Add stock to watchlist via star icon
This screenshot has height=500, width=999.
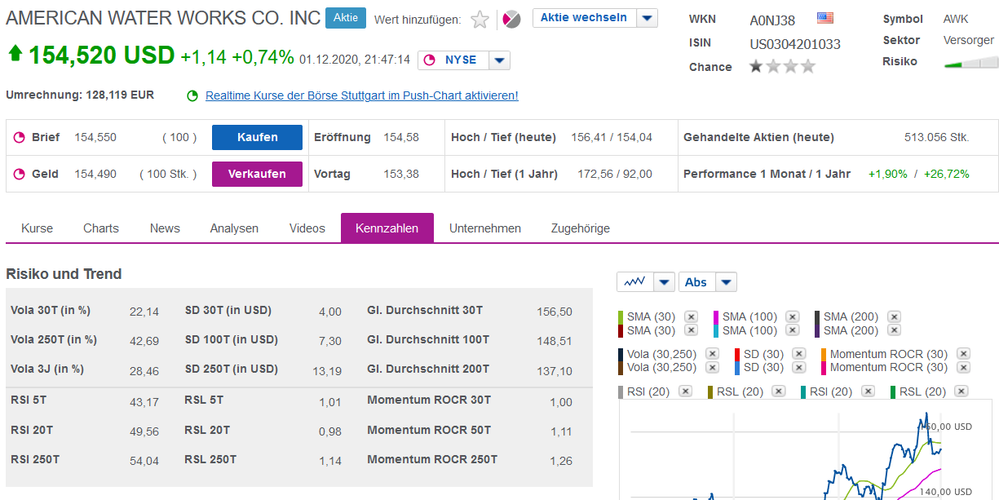(481, 19)
